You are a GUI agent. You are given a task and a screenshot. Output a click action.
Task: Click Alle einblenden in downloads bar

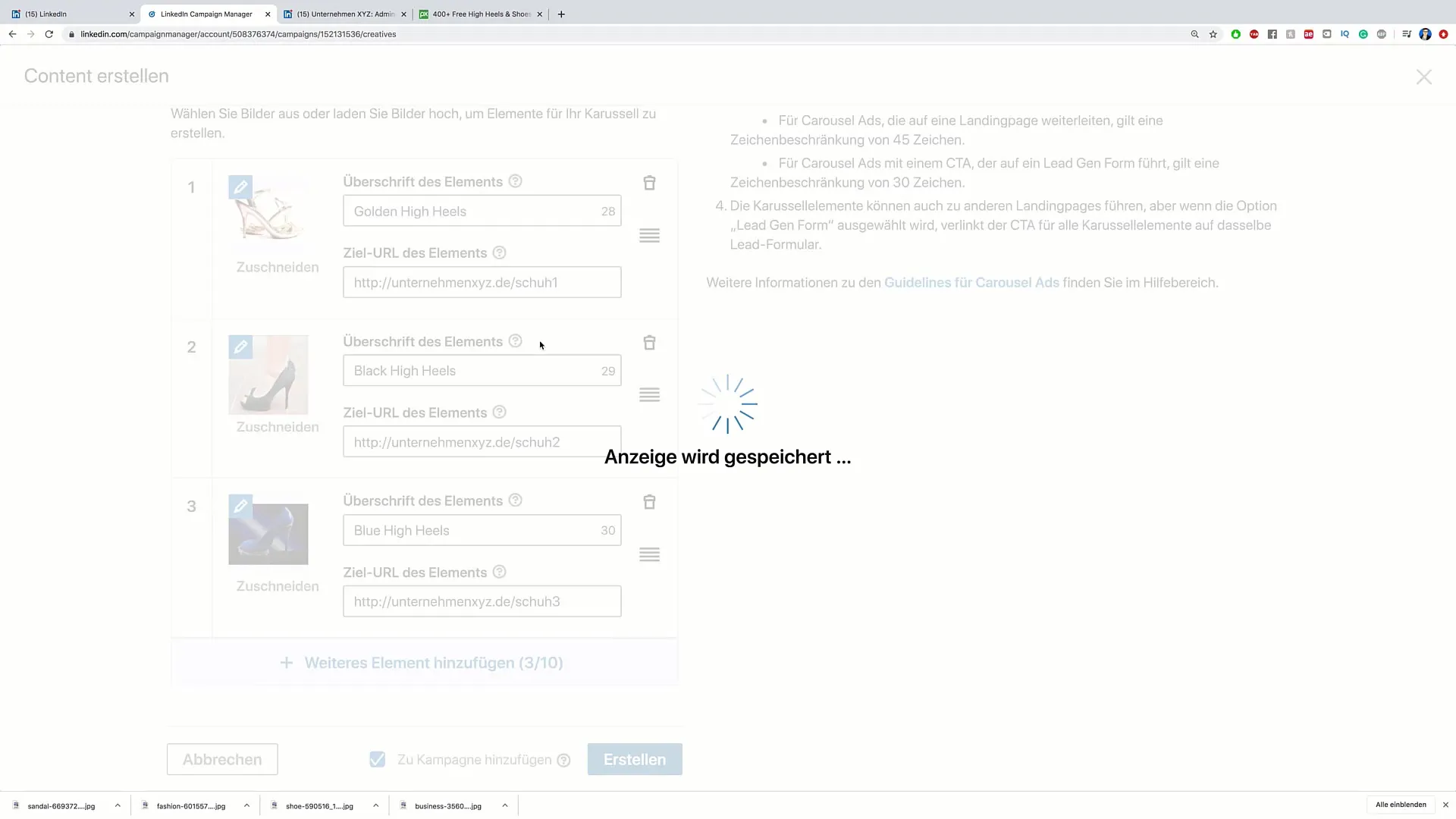click(x=1401, y=805)
